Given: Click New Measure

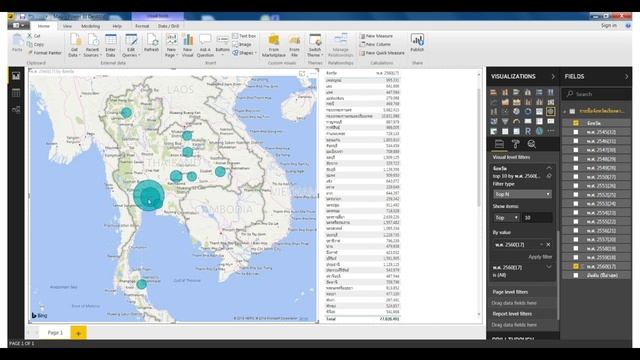Looking at the screenshot, I should (376, 36).
